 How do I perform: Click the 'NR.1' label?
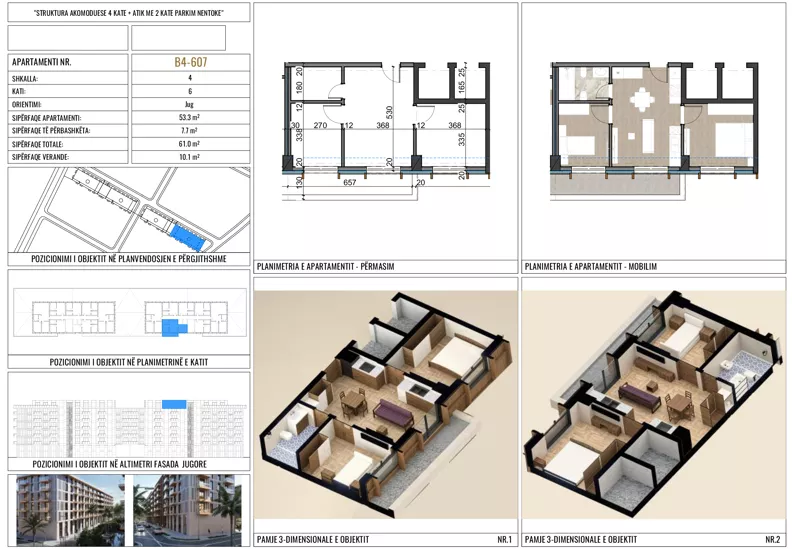click(504, 539)
